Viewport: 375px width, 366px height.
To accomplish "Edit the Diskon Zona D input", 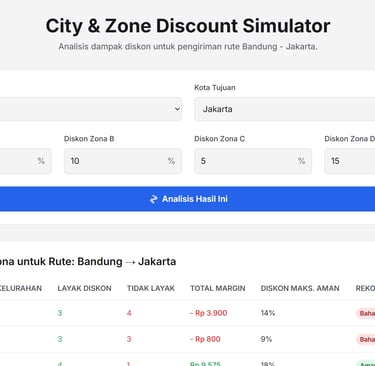I will (350, 161).
